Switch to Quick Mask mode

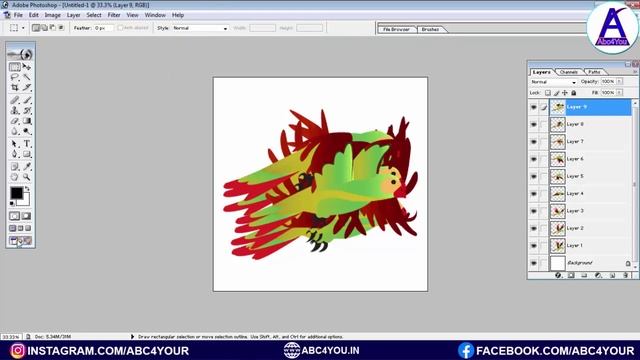click(27, 216)
